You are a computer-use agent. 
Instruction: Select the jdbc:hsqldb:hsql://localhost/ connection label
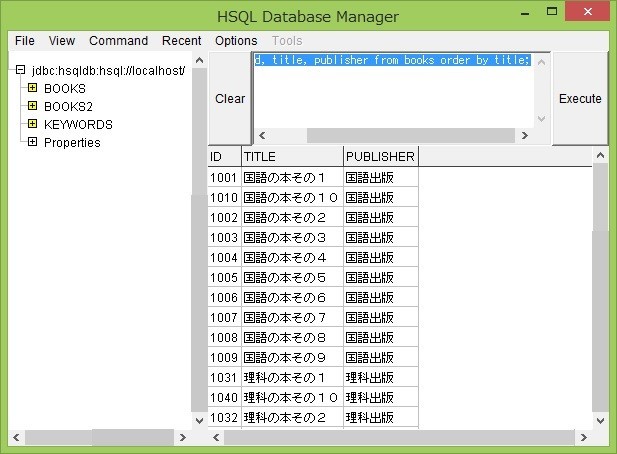108,70
